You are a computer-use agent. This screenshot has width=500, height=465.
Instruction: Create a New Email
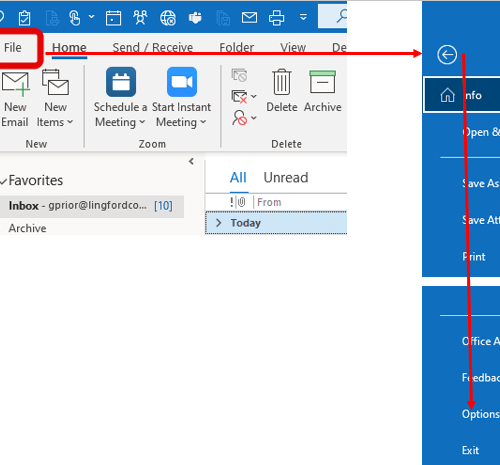click(x=15, y=99)
